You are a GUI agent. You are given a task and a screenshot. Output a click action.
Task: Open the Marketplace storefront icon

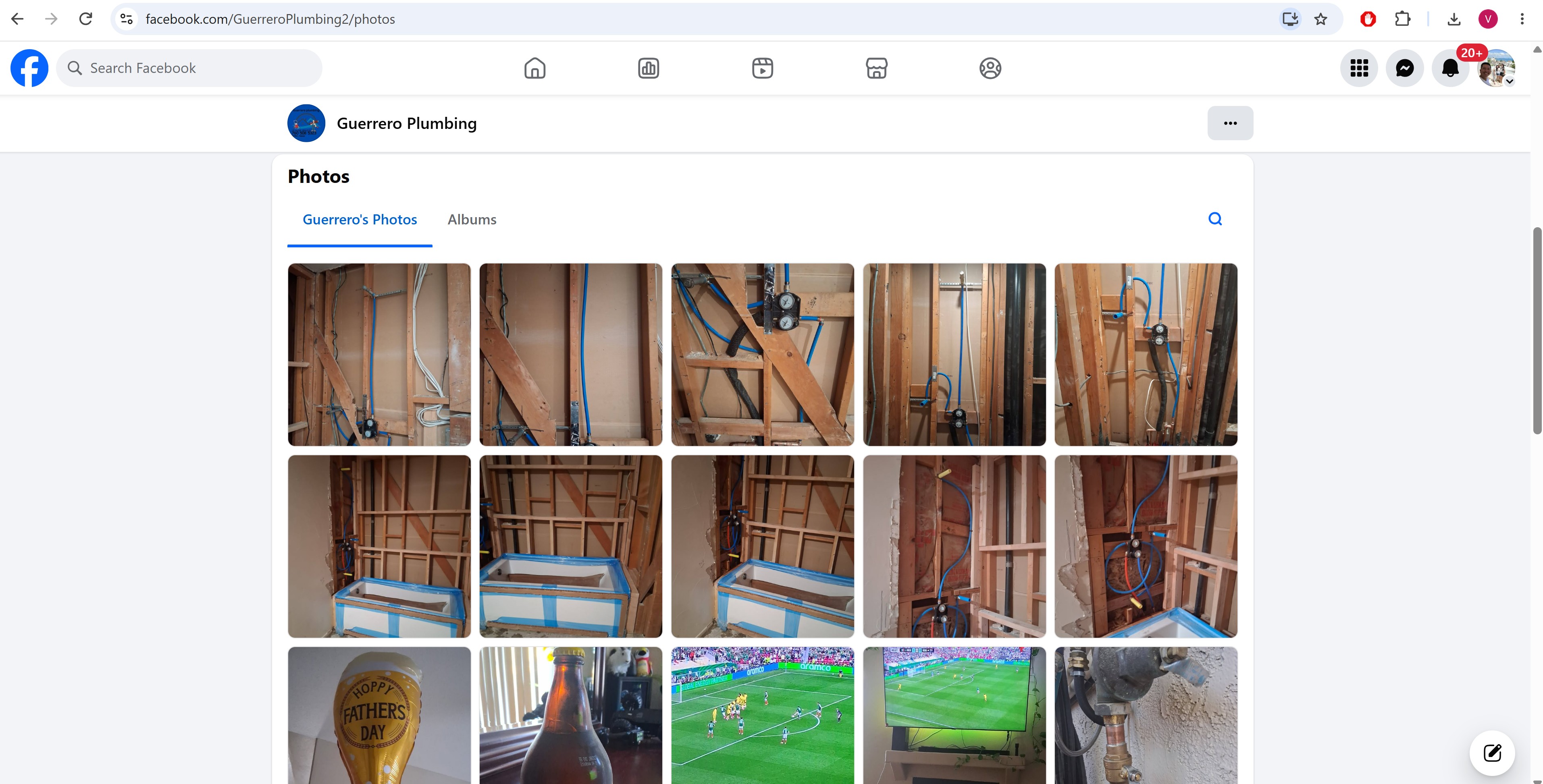(x=876, y=68)
